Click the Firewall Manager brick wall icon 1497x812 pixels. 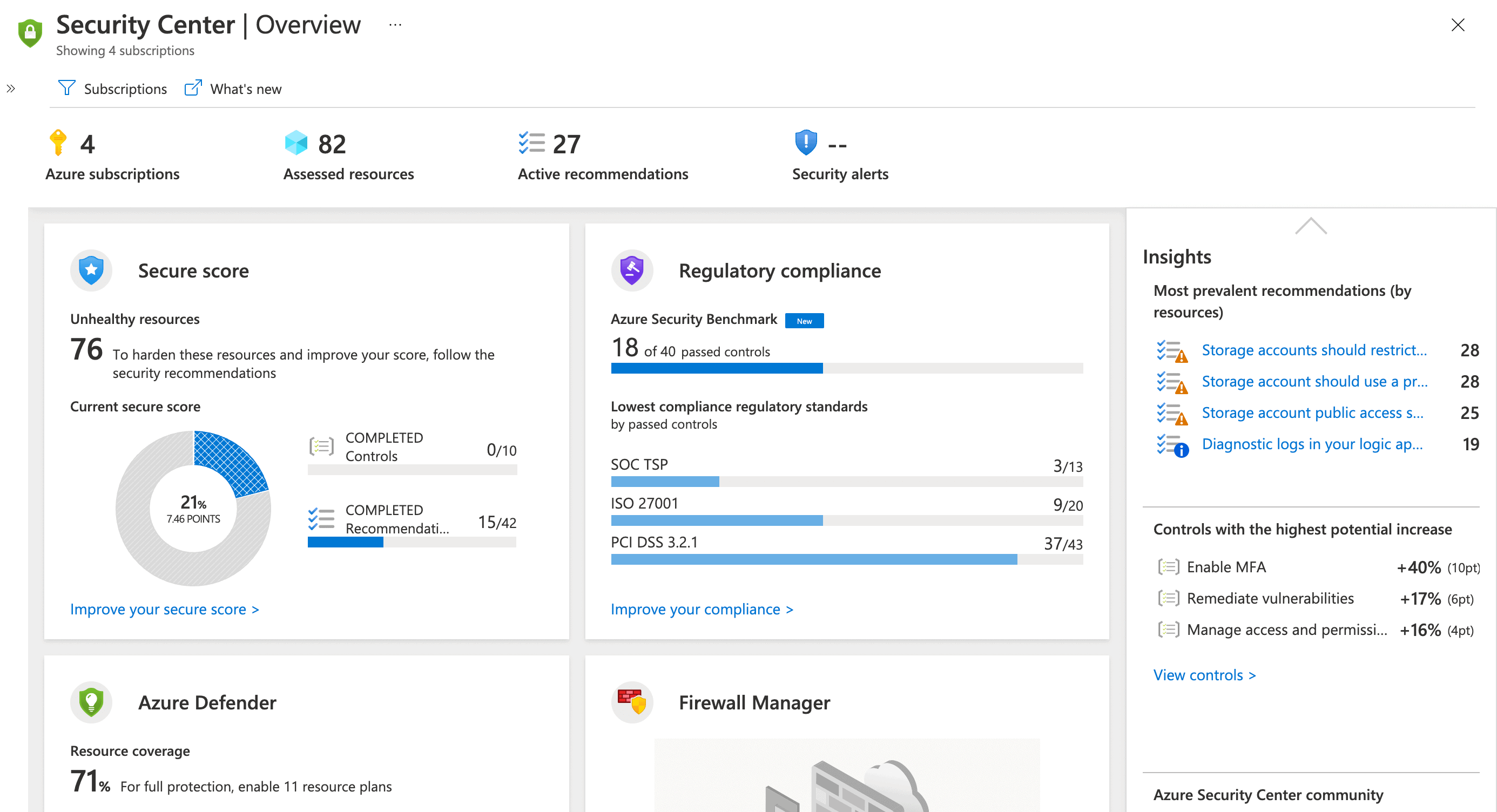click(632, 700)
